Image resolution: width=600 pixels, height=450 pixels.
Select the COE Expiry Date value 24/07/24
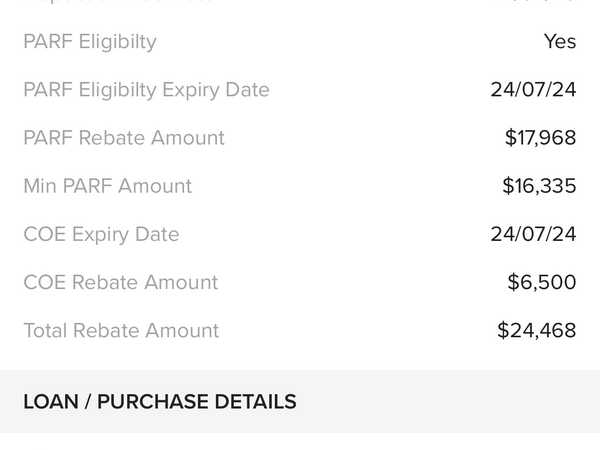coord(533,234)
